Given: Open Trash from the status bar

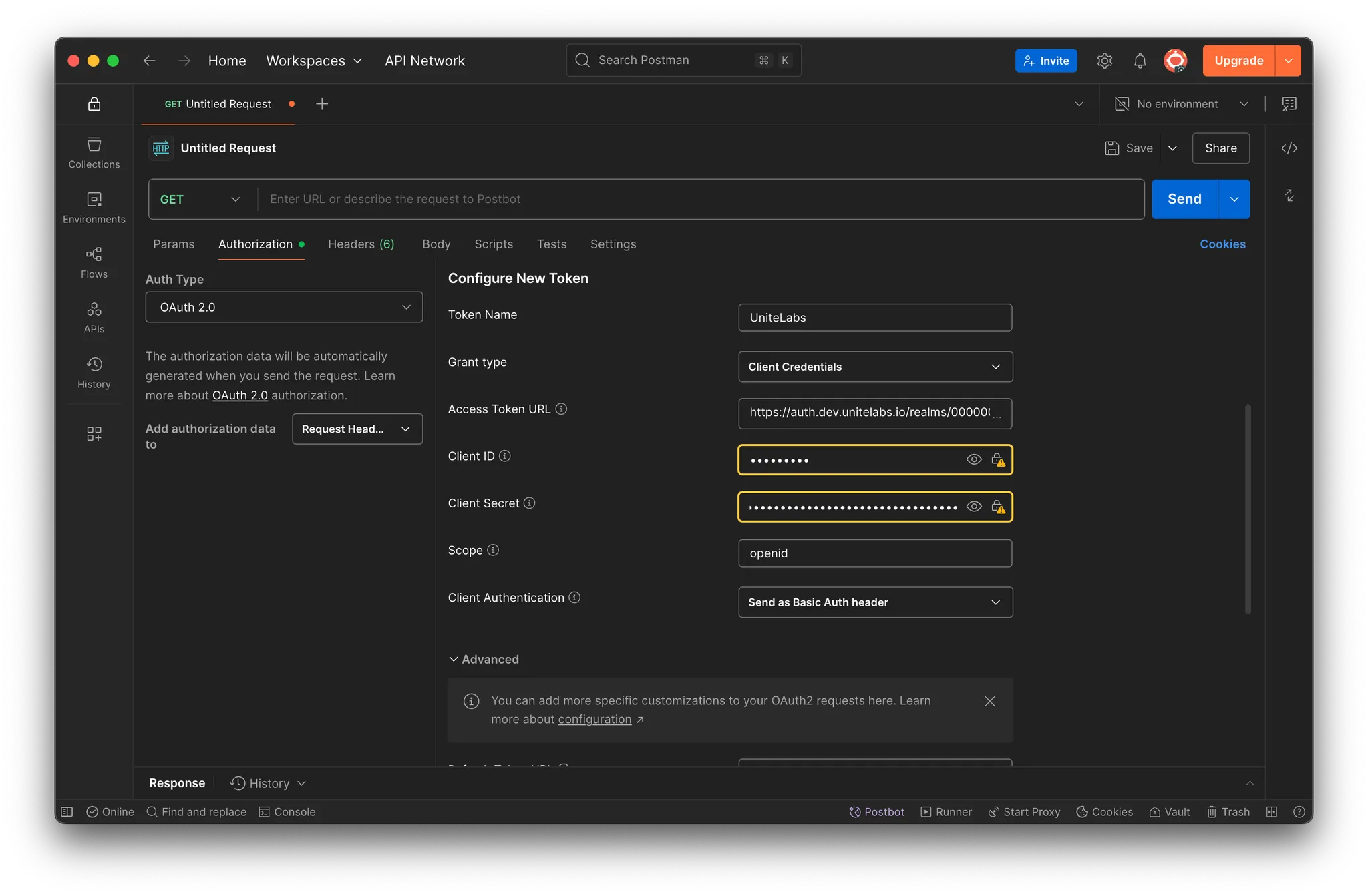Looking at the screenshot, I should 1228,812.
